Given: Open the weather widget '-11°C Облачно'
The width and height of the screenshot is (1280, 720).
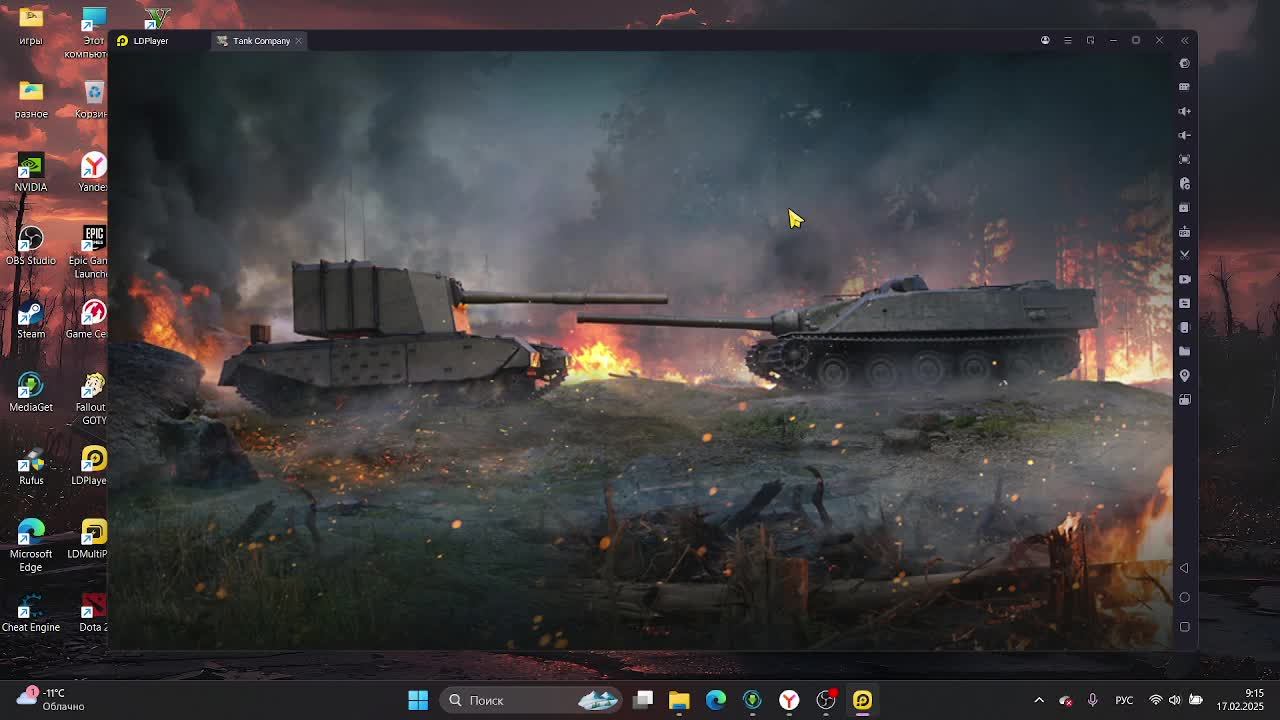Looking at the screenshot, I should [50, 699].
